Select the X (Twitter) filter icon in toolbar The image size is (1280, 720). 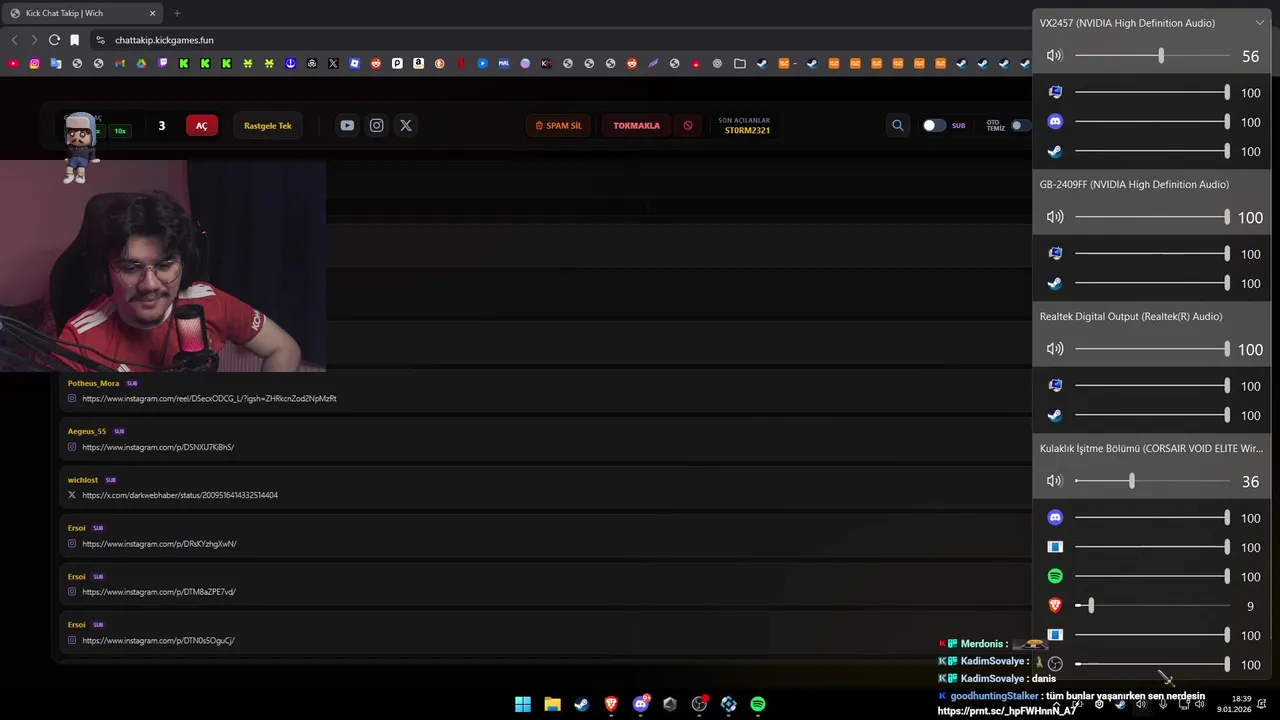point(406,125)
